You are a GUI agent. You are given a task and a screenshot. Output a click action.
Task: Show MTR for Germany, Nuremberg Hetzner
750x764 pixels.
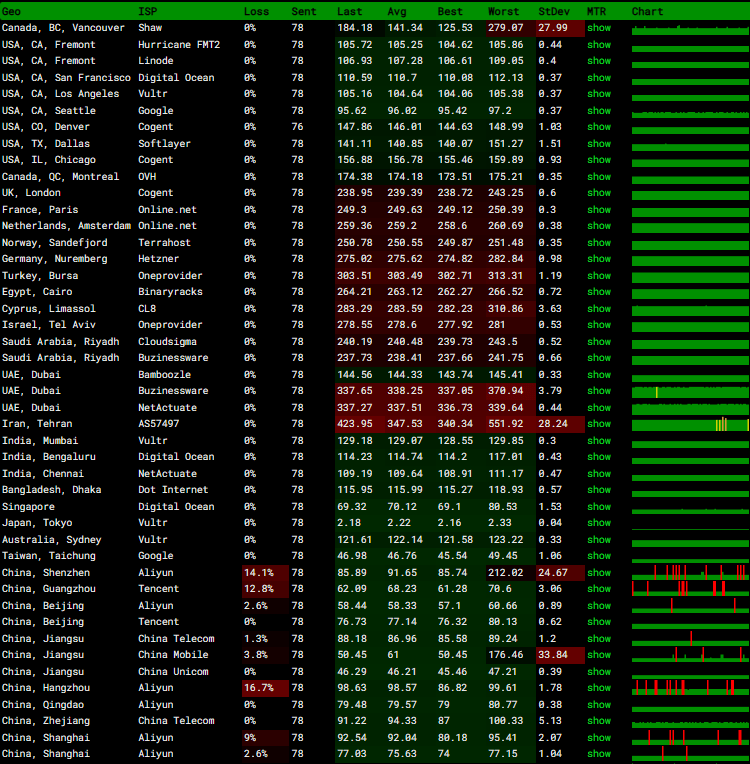pyautogui.click(x=599, y=259)
